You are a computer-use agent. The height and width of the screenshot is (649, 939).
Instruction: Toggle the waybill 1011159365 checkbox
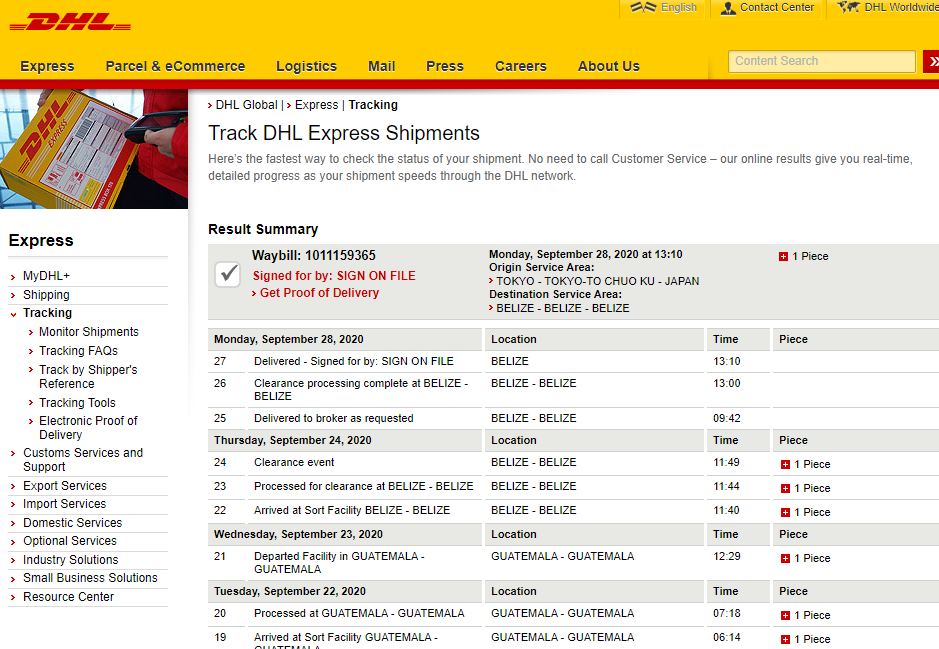pos(228,274)
